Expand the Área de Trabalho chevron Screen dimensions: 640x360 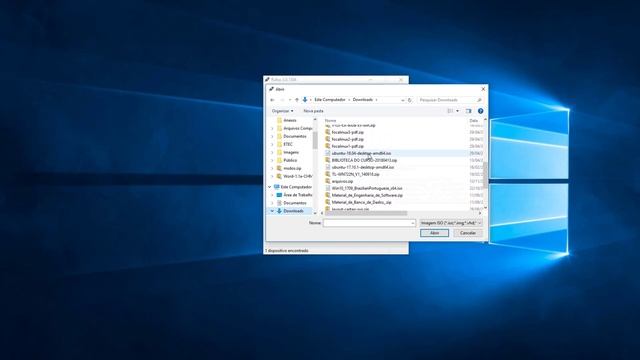(x=272, y=195)
